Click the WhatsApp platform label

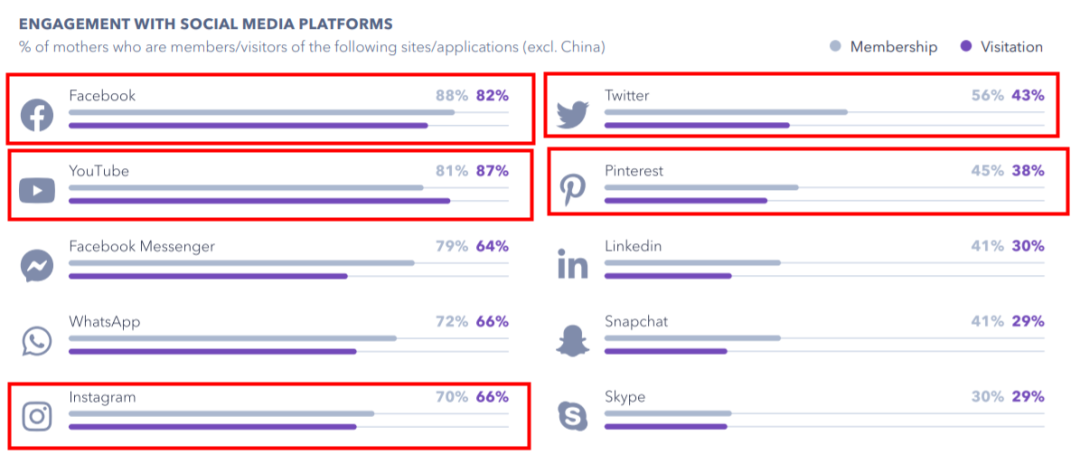(x=104, y=322)
